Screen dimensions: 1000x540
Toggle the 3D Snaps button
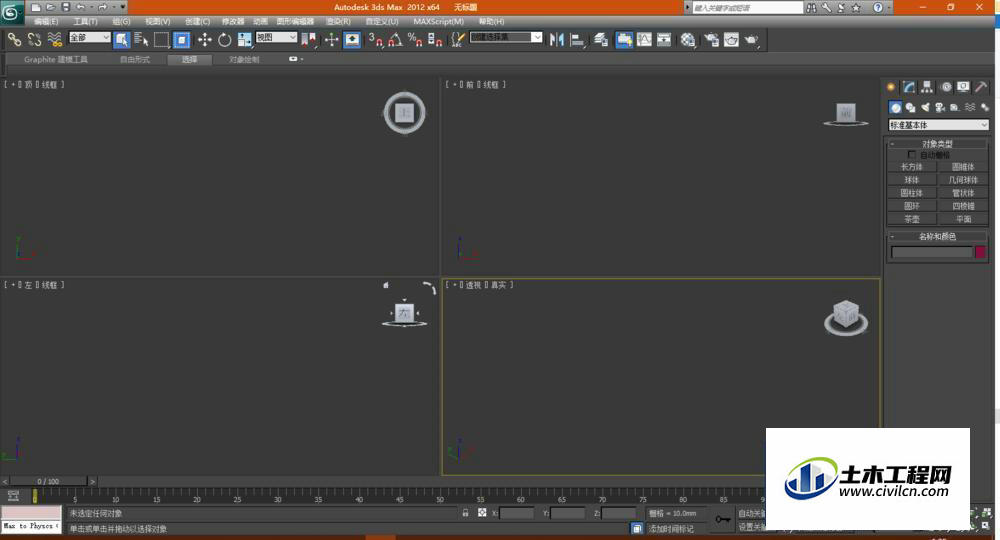pos(376,40)
